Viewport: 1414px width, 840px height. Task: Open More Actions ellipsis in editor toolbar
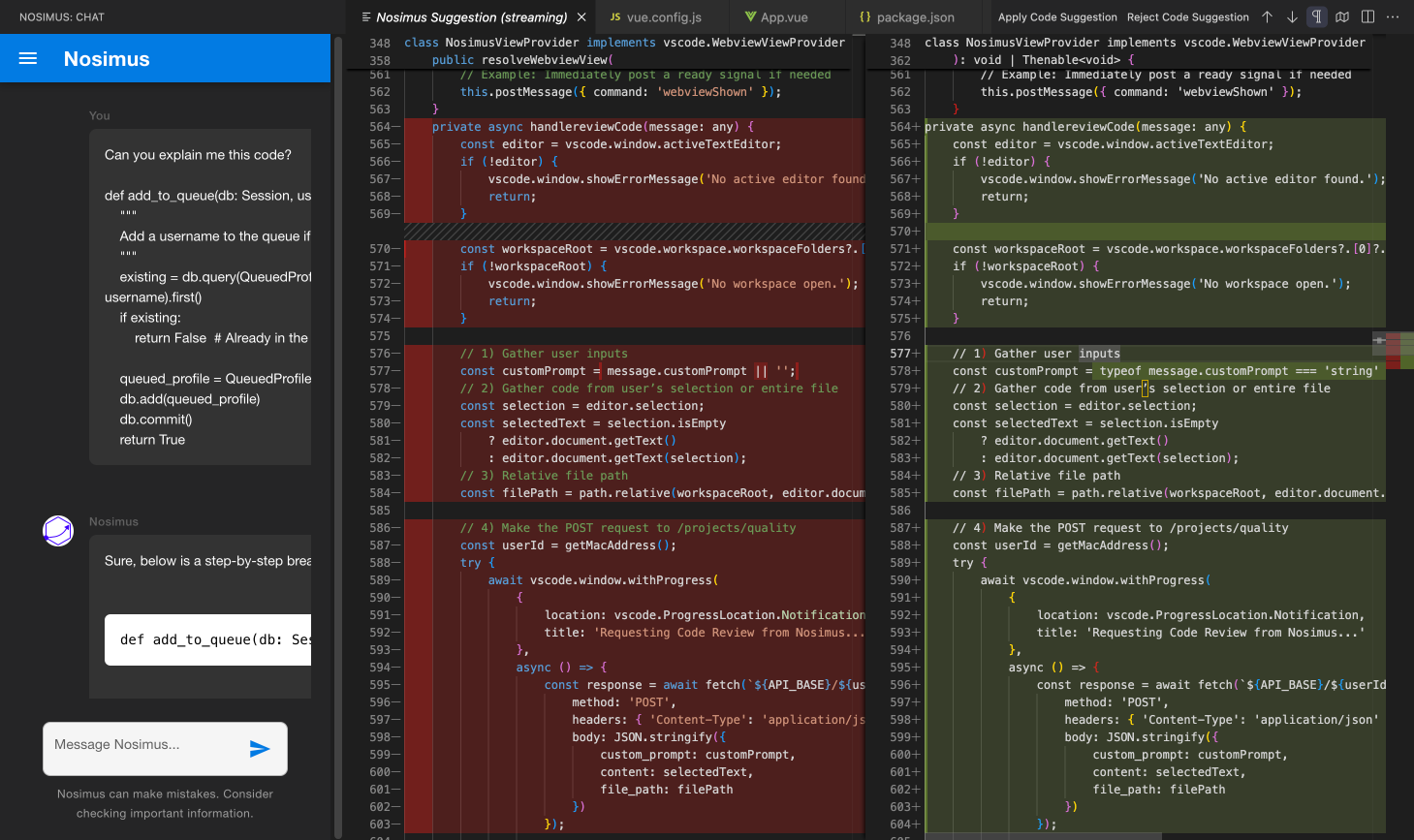pos(1393,16)
